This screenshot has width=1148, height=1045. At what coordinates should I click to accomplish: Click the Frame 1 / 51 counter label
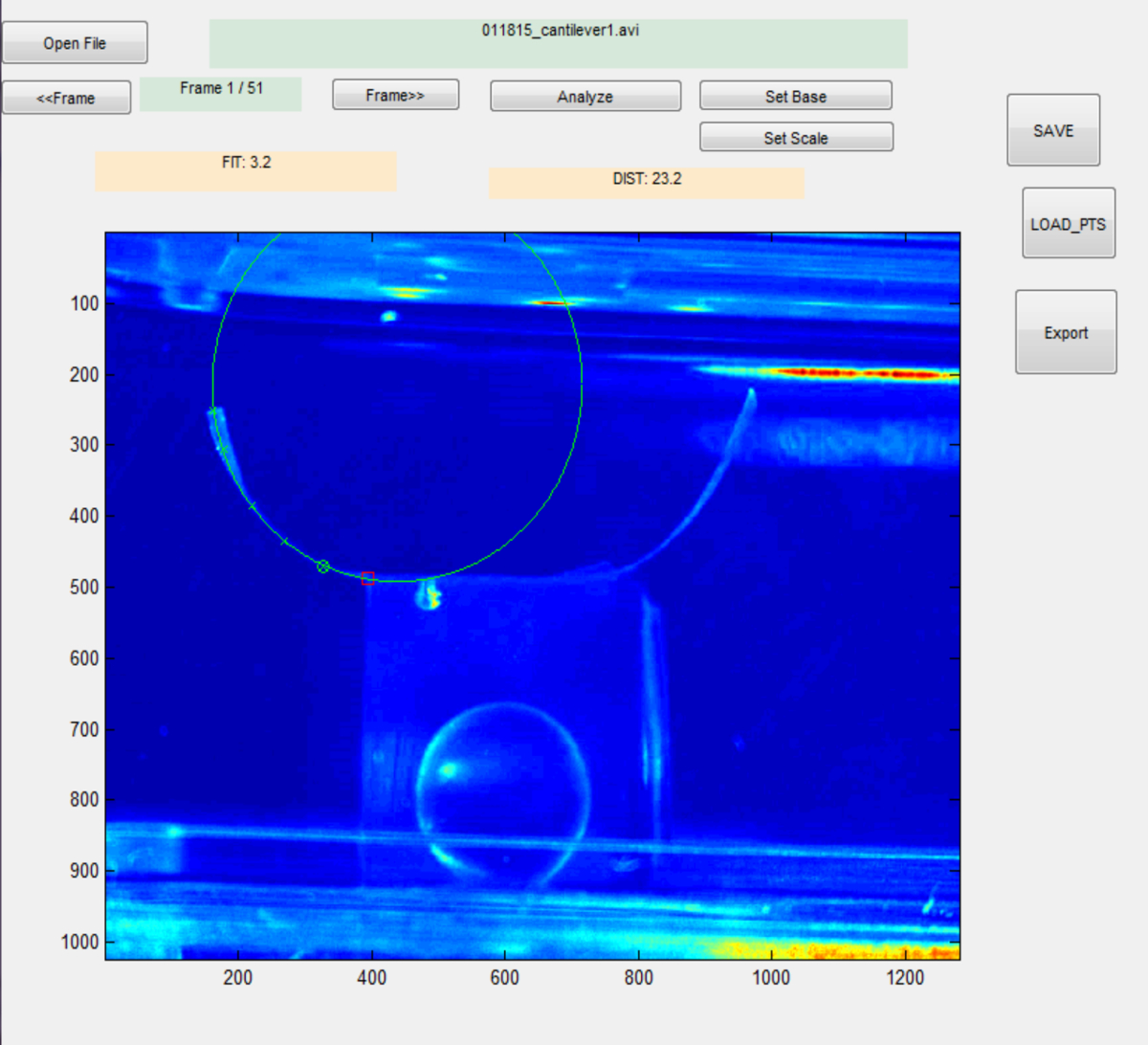(x=220, y=94)
